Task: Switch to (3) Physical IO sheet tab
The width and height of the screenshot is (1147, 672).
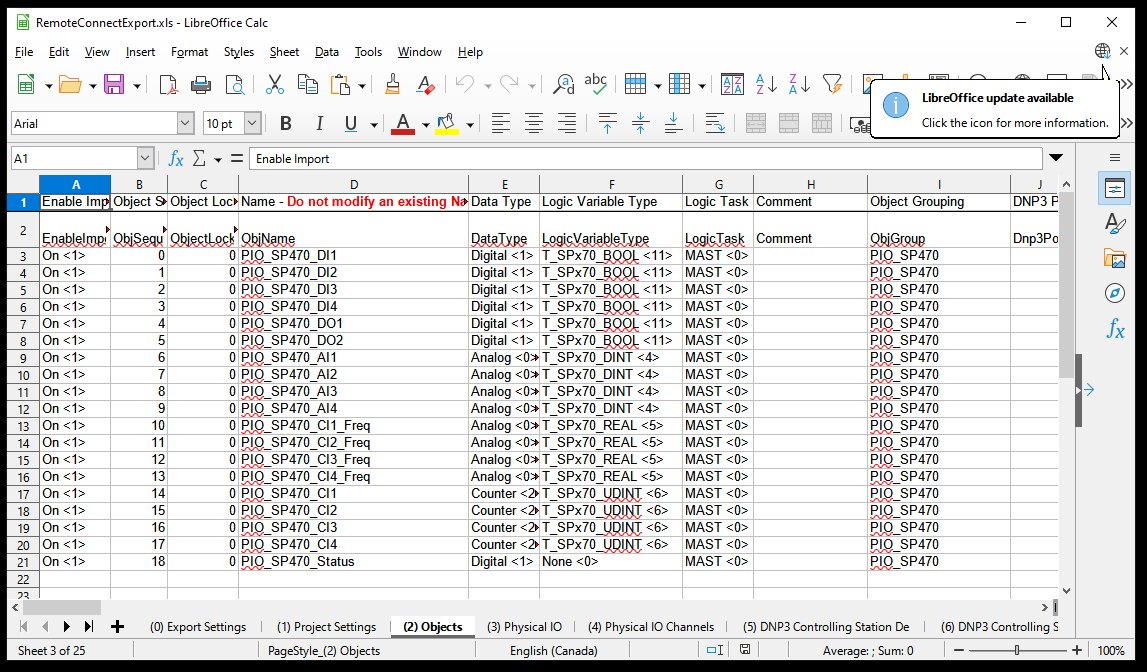Action: 524,627
